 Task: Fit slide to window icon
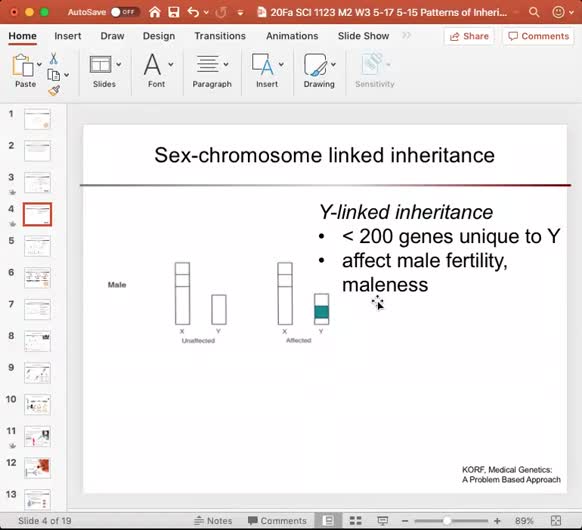pos(556,521)
